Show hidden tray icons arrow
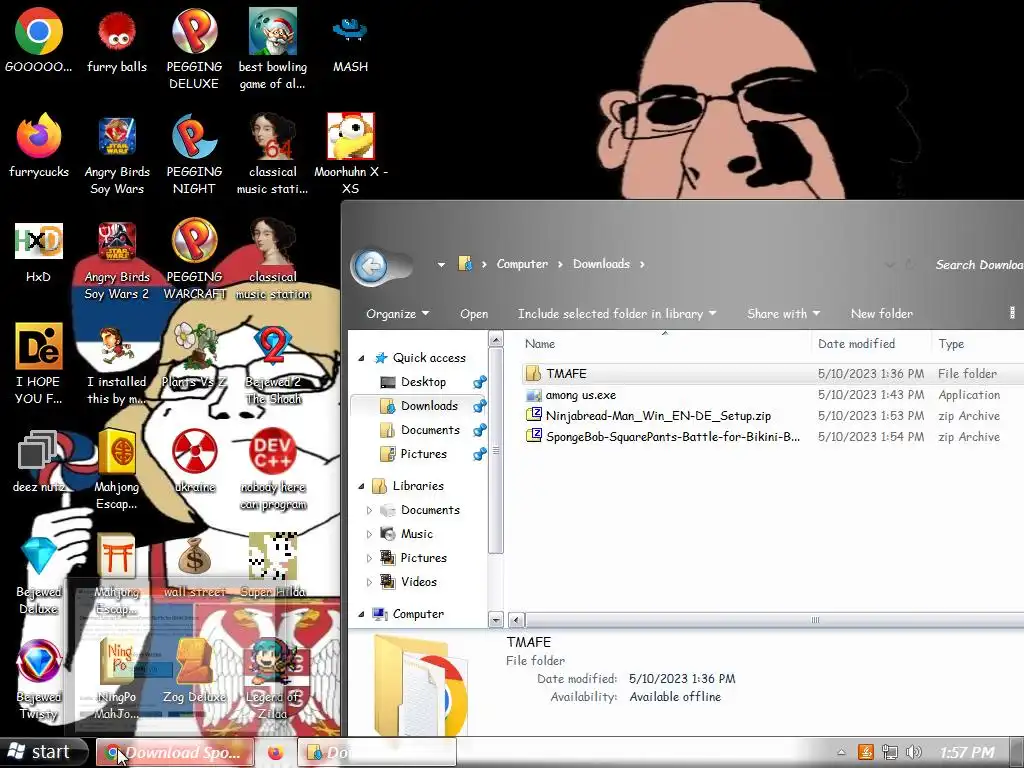The height and width of the screenshot is (768, 1024). point(841,752)
